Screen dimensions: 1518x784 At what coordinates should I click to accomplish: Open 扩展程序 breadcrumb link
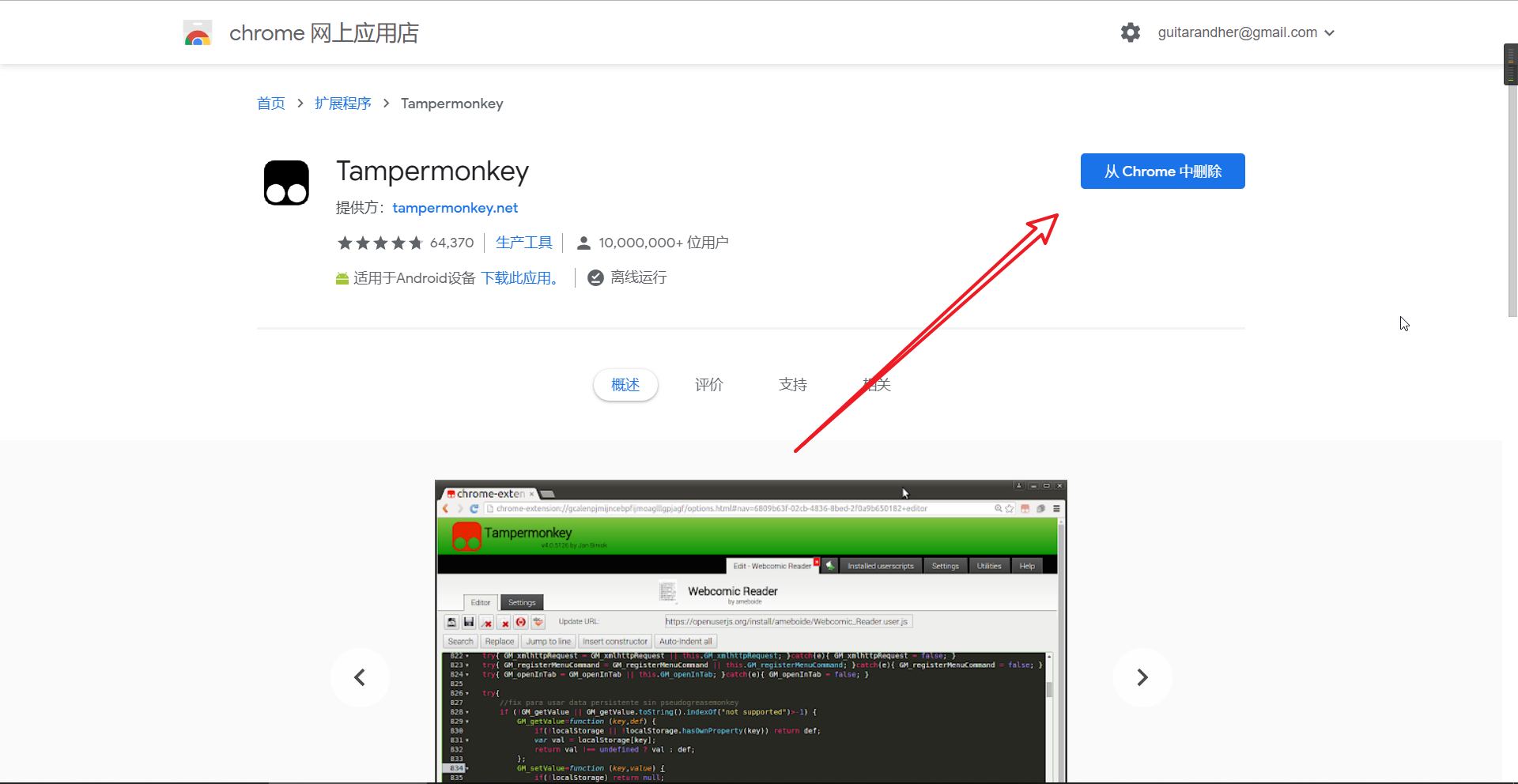coord(343,104)
